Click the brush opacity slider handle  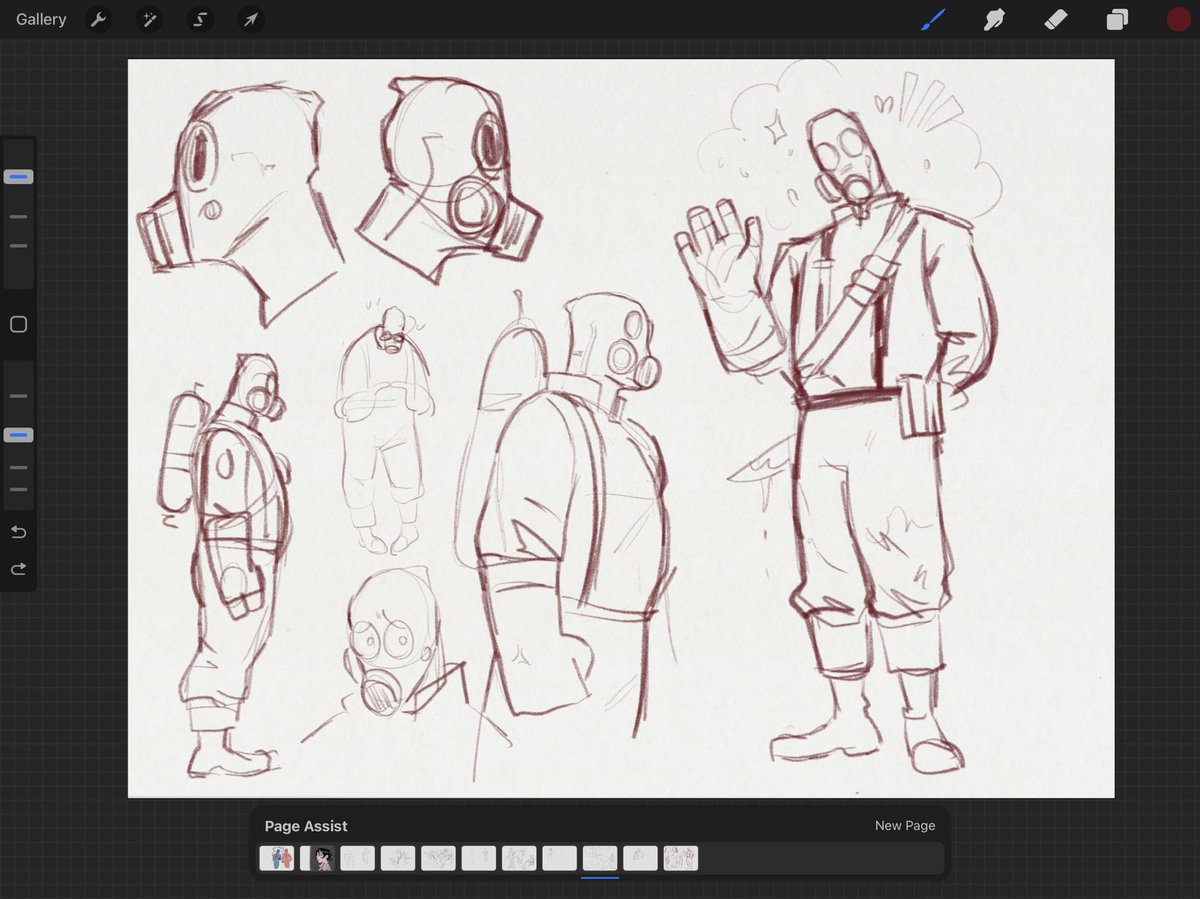[x=18, y=435]
